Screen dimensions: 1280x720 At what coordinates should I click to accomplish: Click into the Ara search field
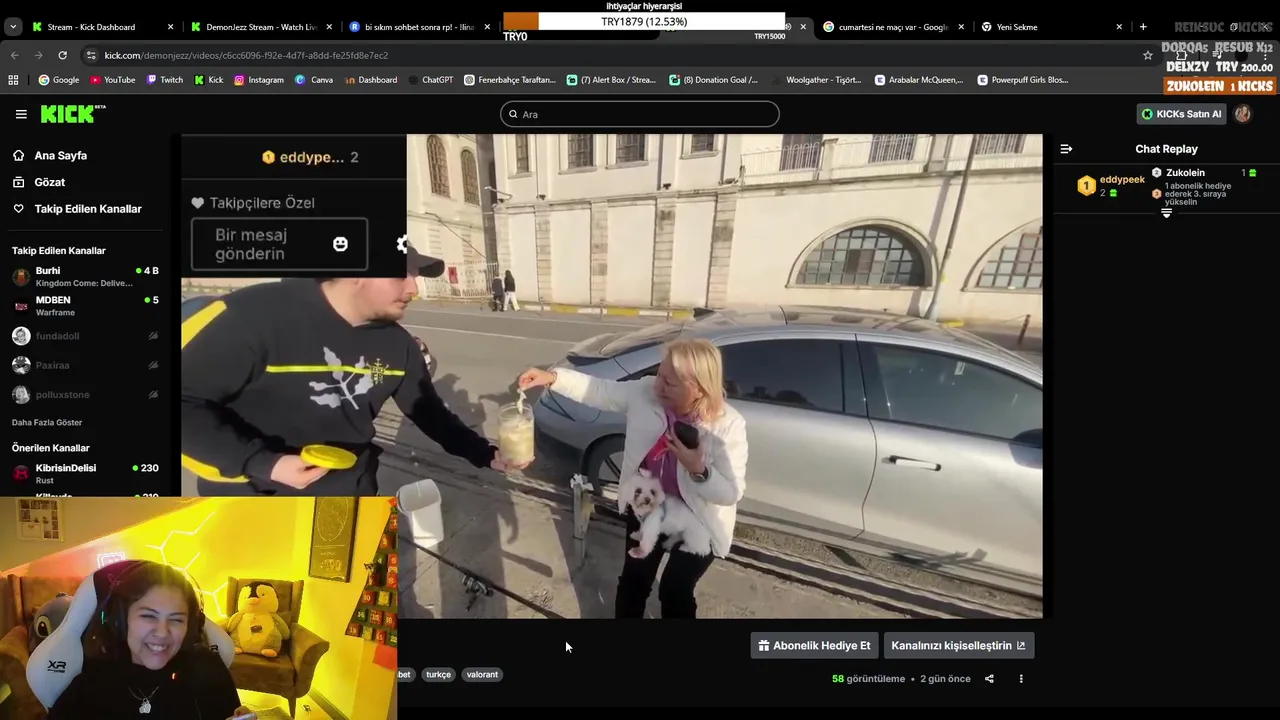pyautogui.click(x=640, y=114)
